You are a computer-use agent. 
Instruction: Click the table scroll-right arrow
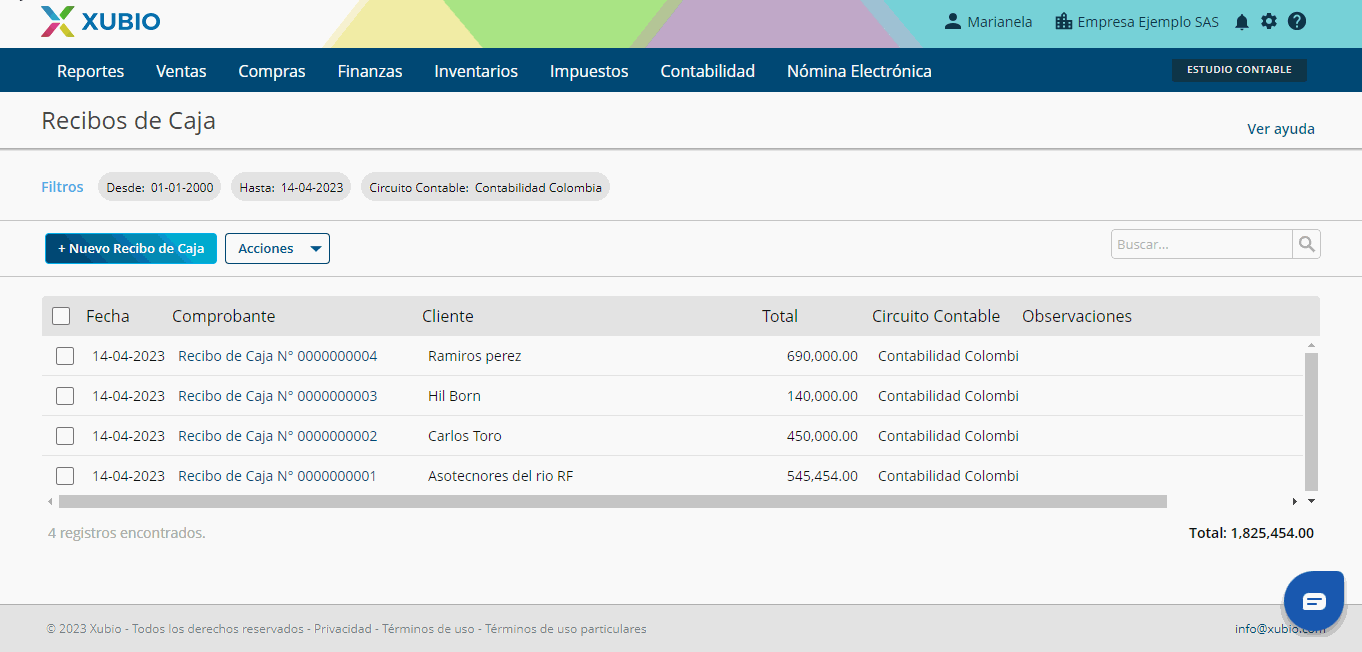pos(1295,501)
